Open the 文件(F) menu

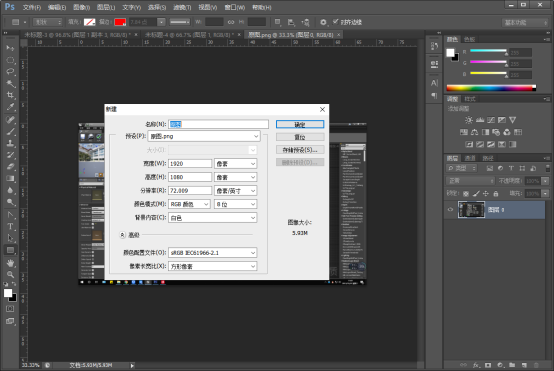point(32,7)
